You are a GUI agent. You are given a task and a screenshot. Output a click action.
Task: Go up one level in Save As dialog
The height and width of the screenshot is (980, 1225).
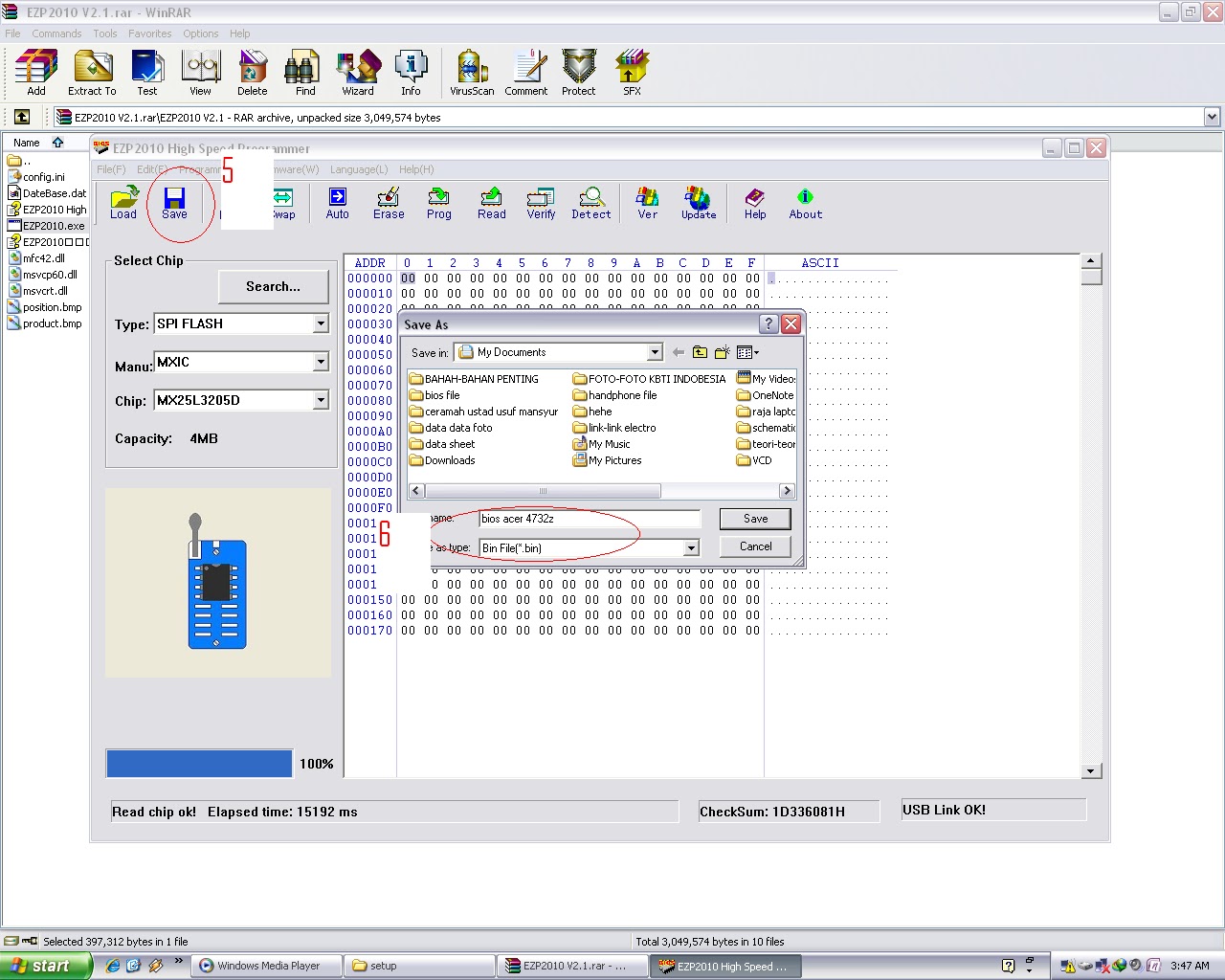coord(700,352)
